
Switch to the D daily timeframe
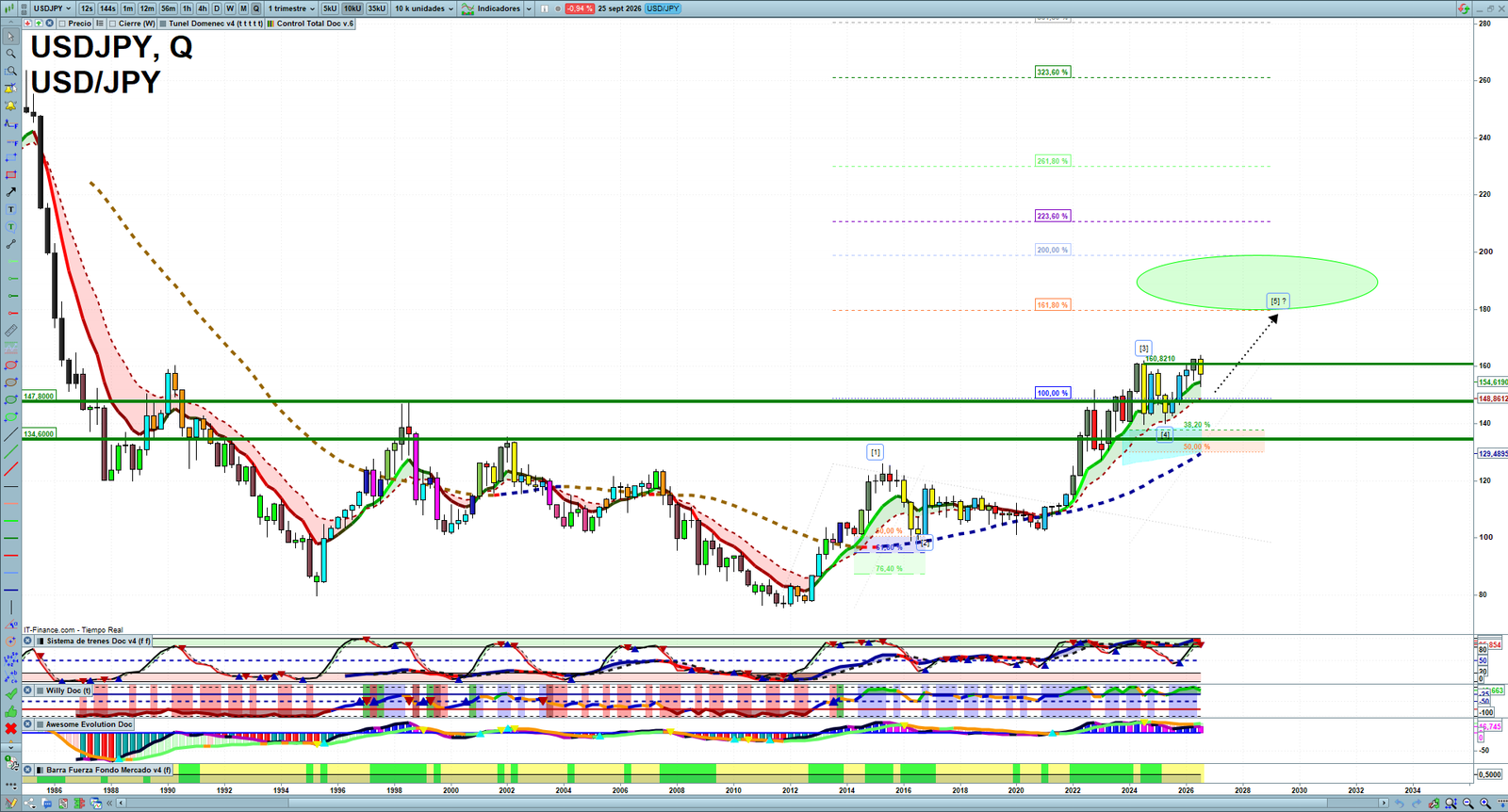pyautogui.click(x=217, y=8)
